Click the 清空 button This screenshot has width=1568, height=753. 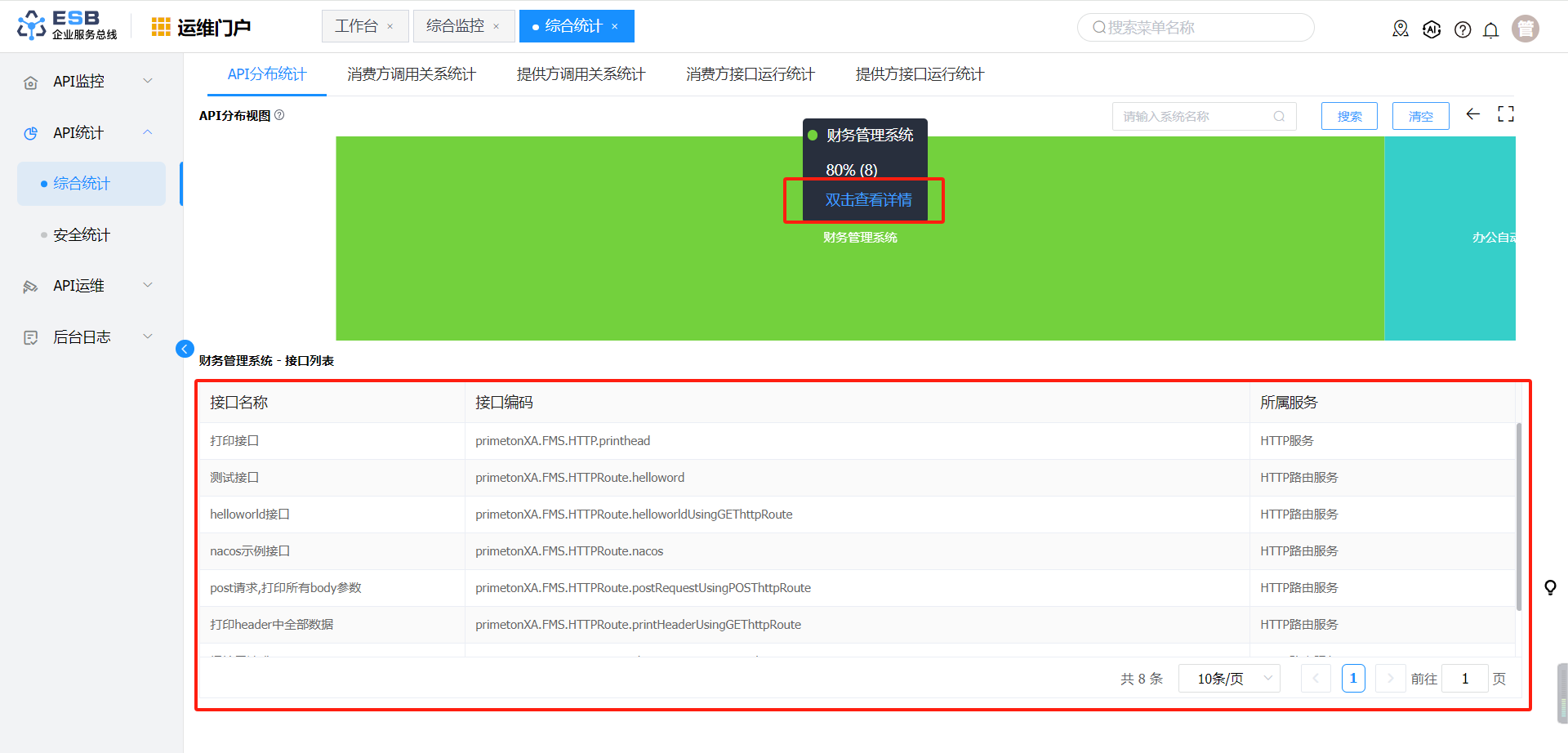tap(1420, 116)
